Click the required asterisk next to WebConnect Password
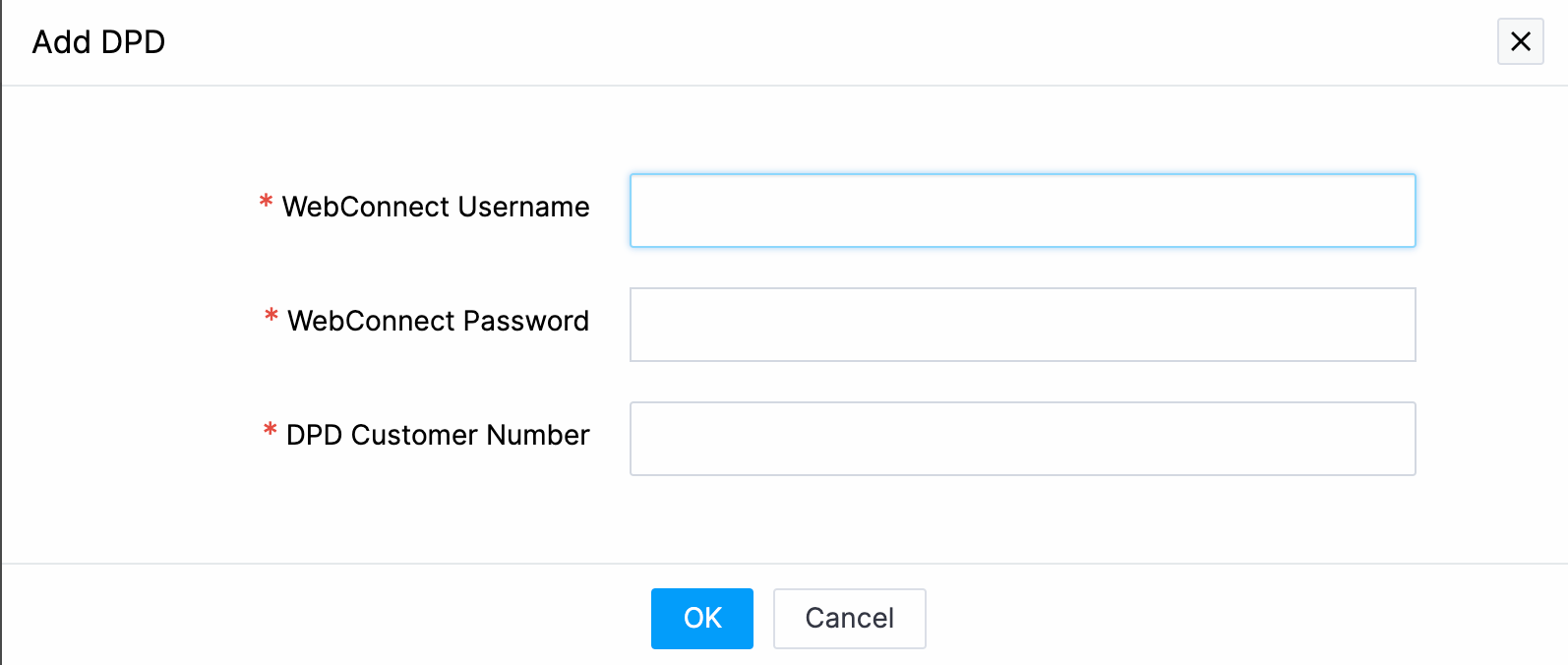 pos(271,318)
